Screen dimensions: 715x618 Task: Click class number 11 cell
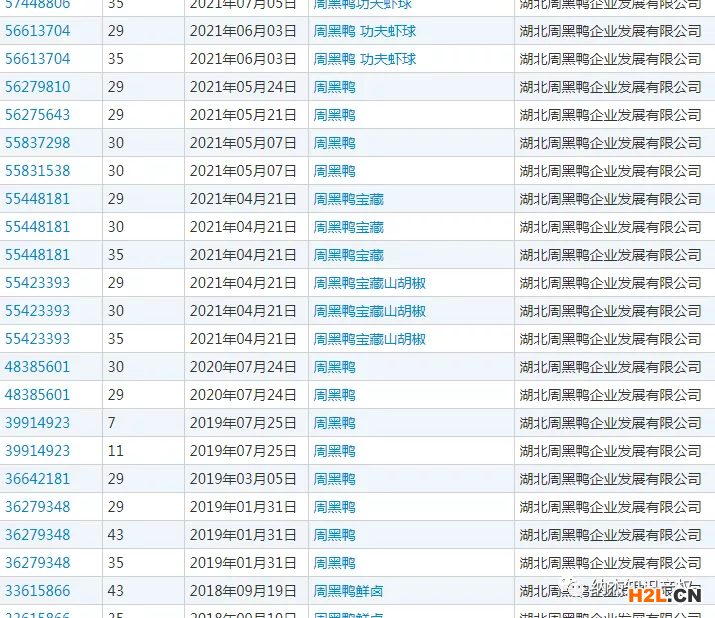click(x=115, y=451)
